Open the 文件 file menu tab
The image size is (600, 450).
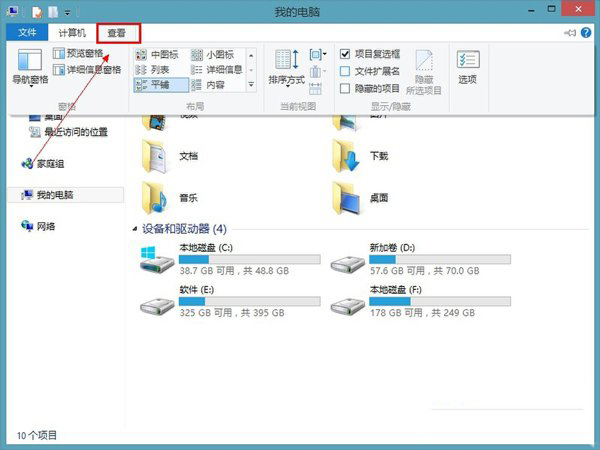click(27, 33)
